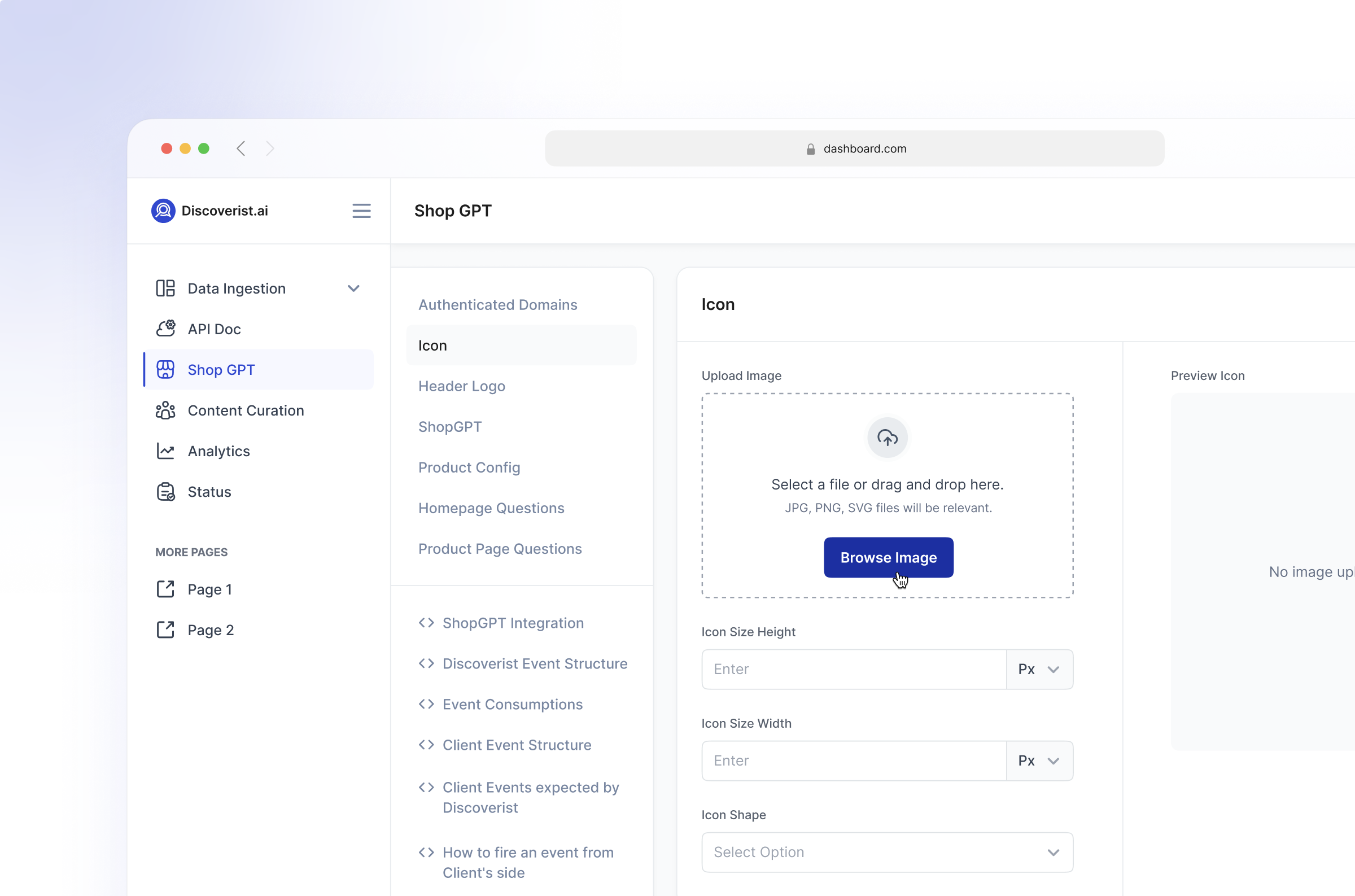
Task: Open the Px unit dropdown for Icon Size Height
Action: click(x=1038, y=669)
